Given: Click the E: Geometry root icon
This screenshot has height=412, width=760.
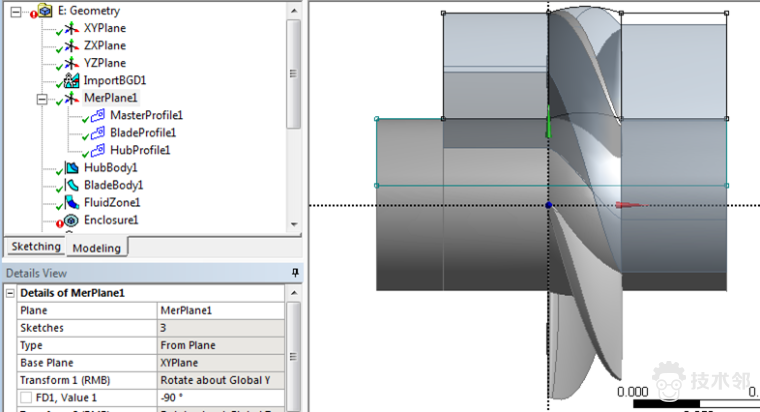Looking at the screenshot, I should coord(45,10).
